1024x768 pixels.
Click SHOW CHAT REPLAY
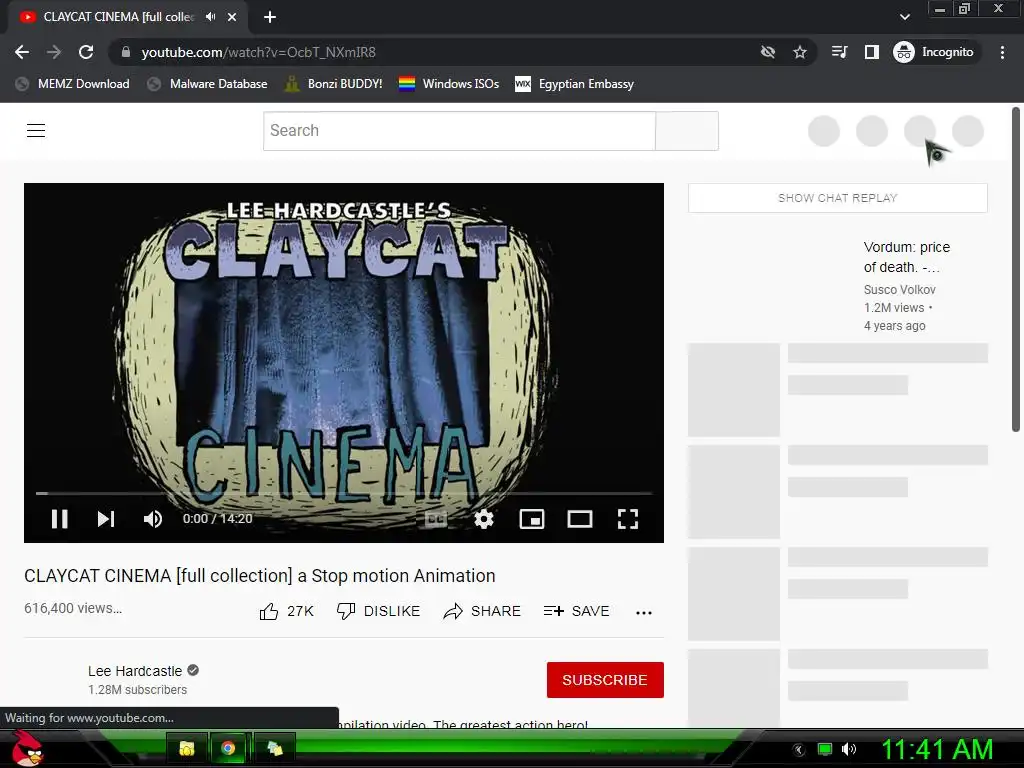838,198
